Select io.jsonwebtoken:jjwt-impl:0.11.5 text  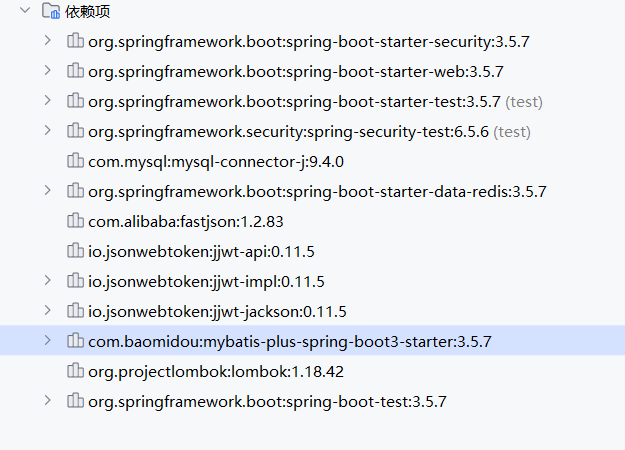[x=206, y=282]
